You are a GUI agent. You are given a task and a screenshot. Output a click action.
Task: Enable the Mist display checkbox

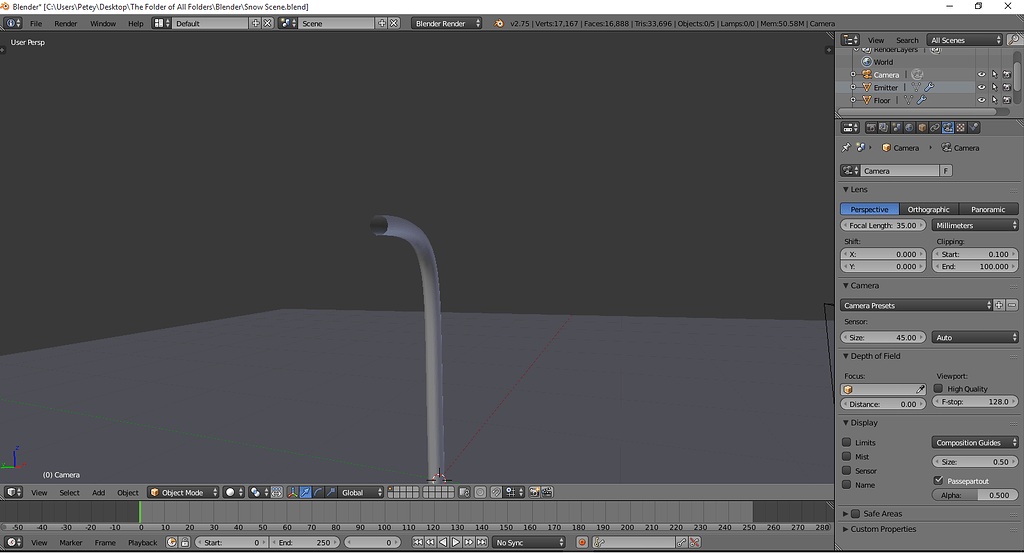(x=846, y=456)
